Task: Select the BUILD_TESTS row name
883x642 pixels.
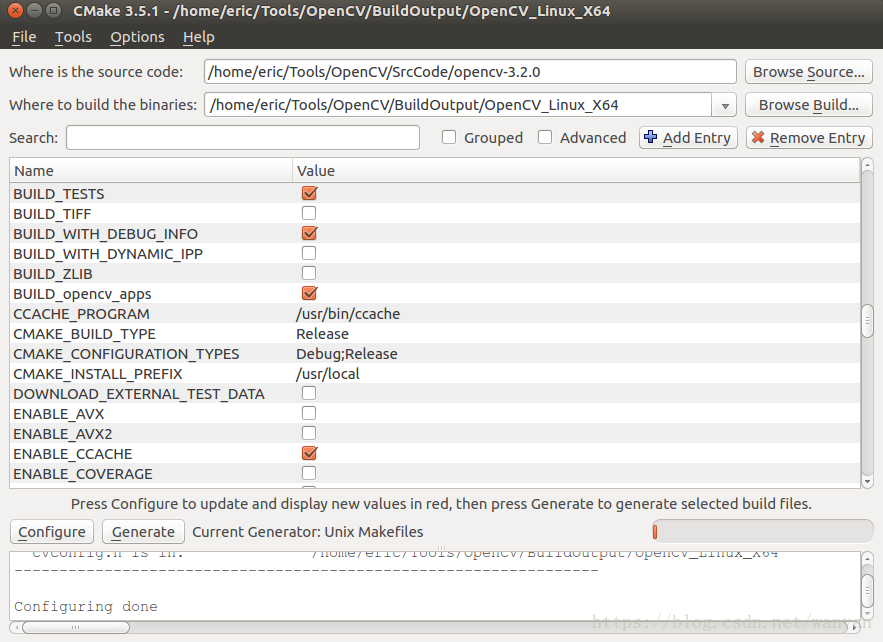Action: (x=59, y=194)
